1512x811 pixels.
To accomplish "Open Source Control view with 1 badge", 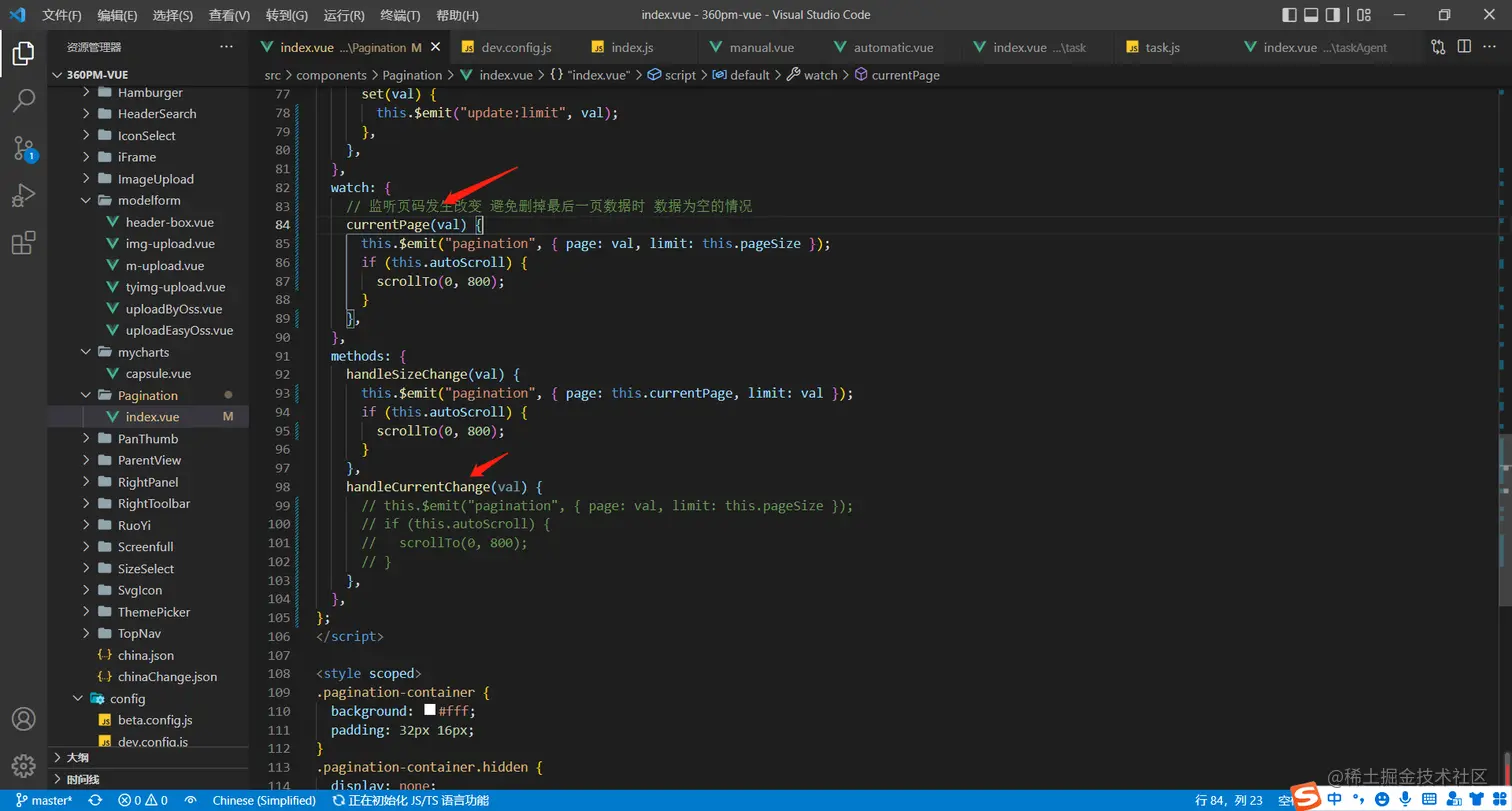I will [23, 148].
